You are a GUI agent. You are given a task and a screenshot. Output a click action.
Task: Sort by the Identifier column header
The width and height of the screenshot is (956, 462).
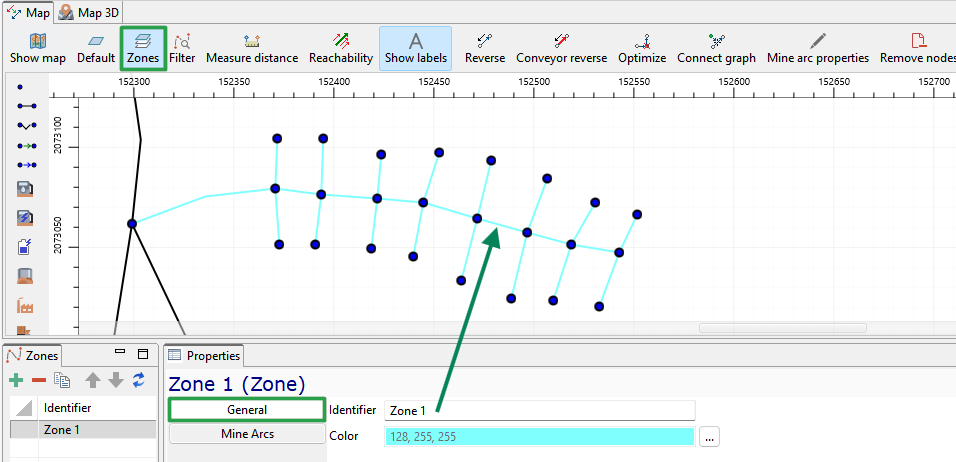(x=98, y=408)
